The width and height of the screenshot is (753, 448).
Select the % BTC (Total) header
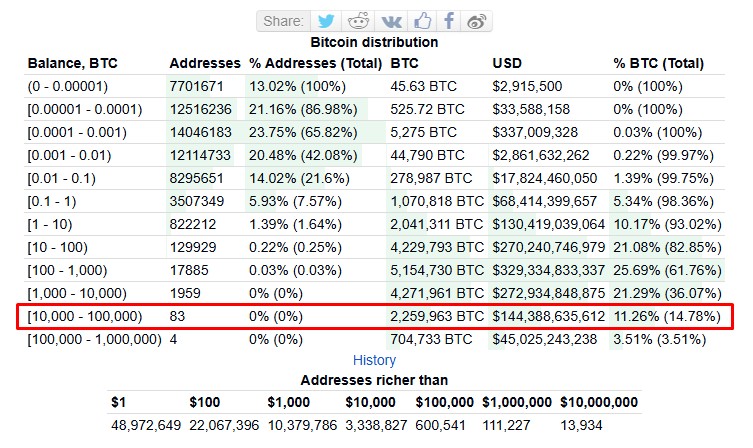(x=658, y=63)
